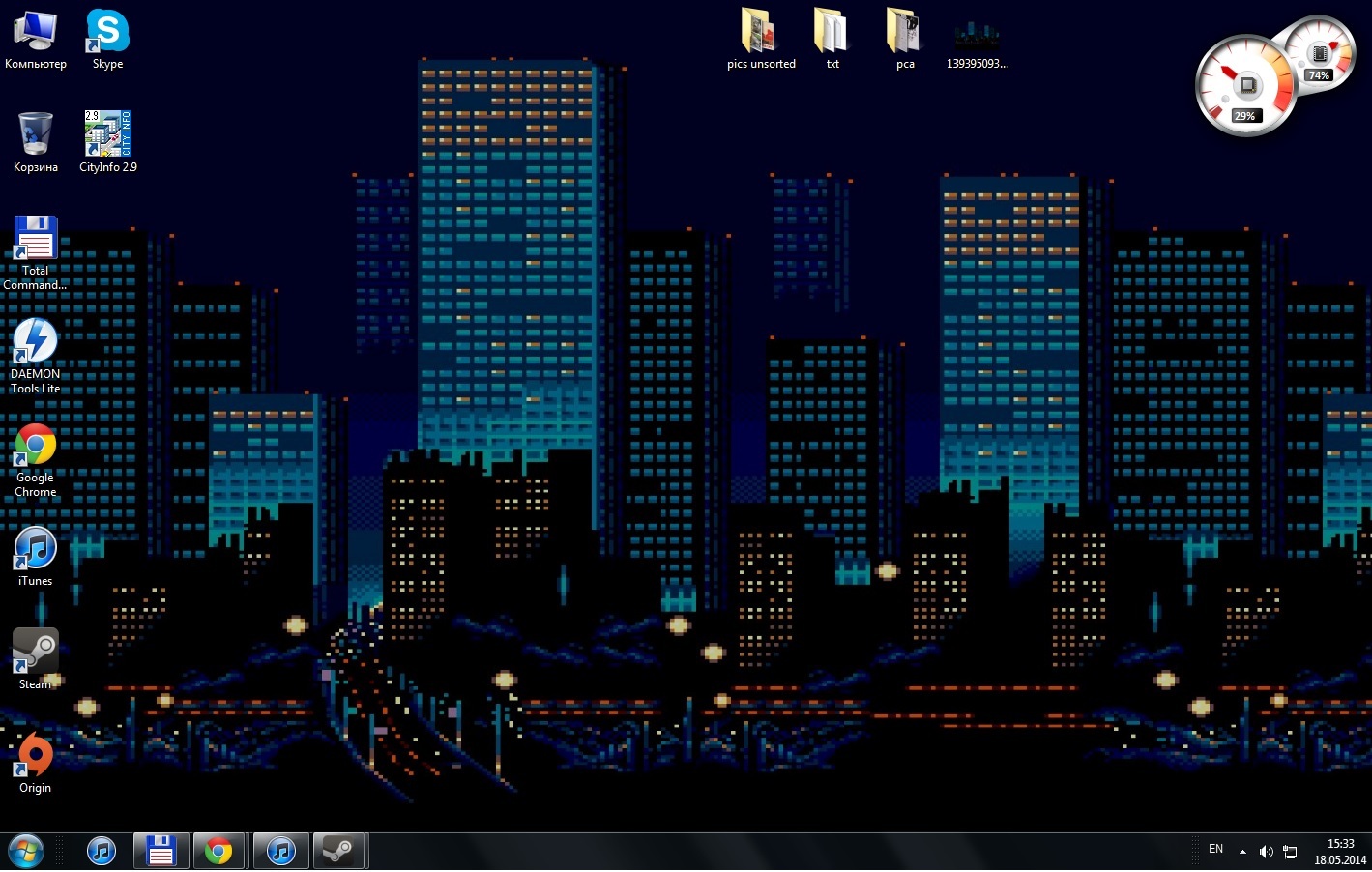The width and height of the screenshot is (1372, 872).
Task: Open the Windows Start menu
Action: coord(26,852)
